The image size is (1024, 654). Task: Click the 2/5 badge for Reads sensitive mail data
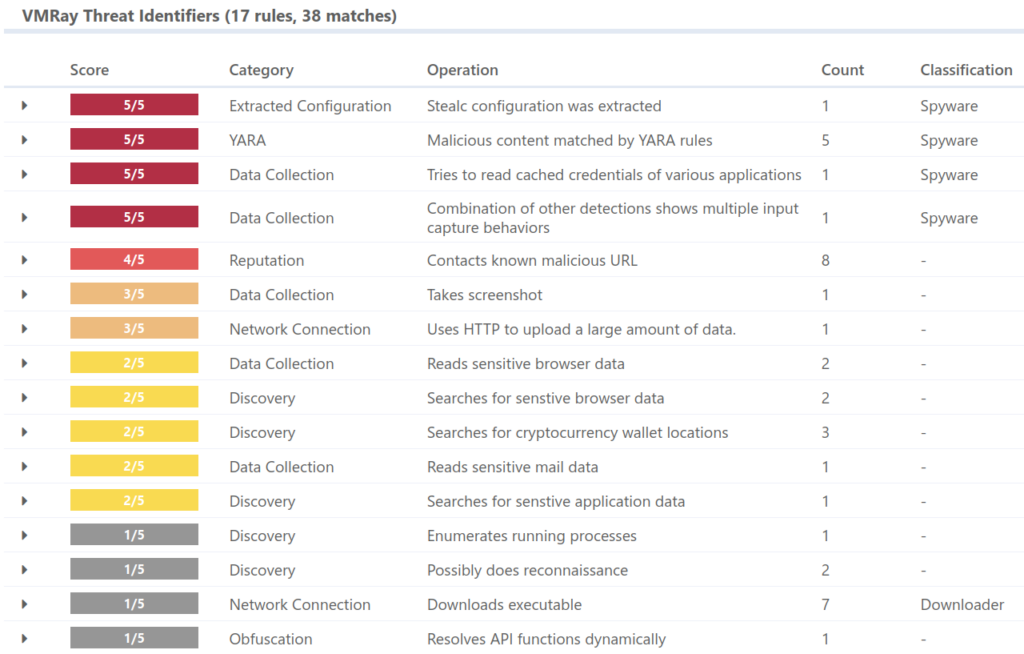click(134, 466)
